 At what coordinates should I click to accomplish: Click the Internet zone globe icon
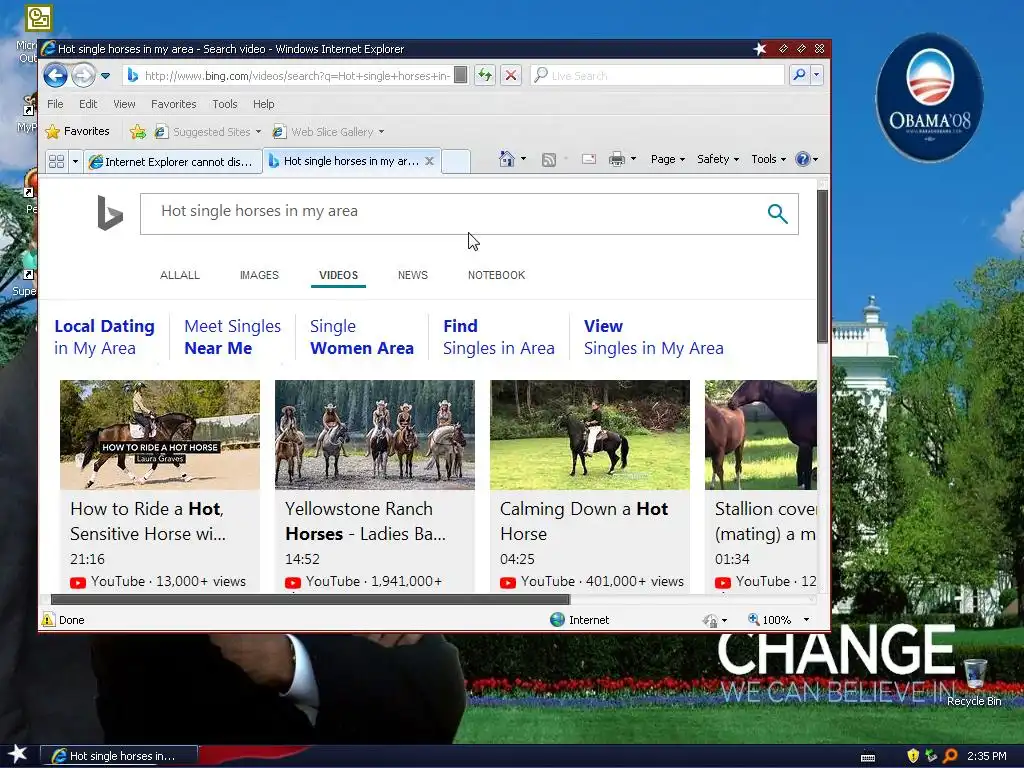click(x=557, y=620)
